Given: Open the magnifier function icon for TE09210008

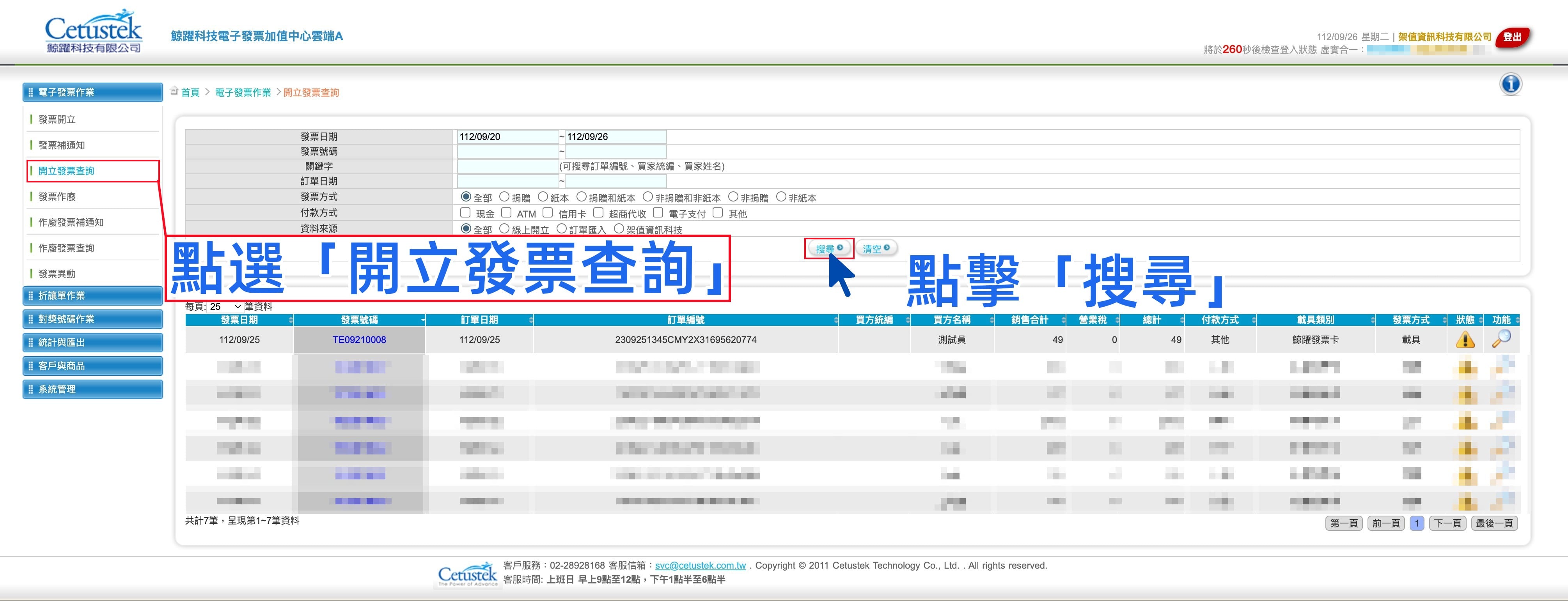Looking at the screenshot, I should pyautogui.click(x=1501, y=338).
